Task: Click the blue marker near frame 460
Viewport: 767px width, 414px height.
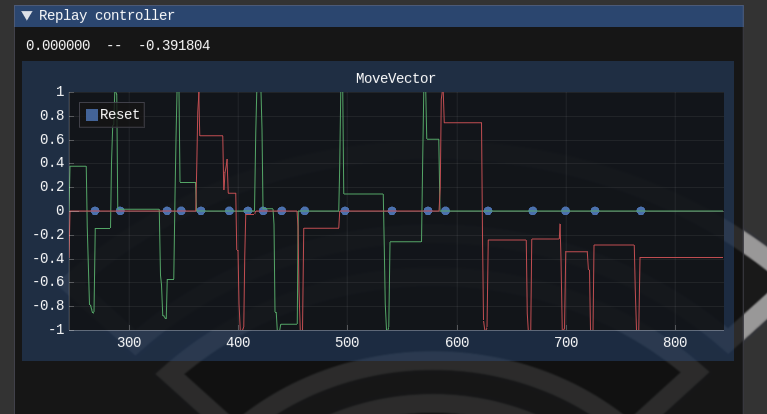Action: (305, 211)
